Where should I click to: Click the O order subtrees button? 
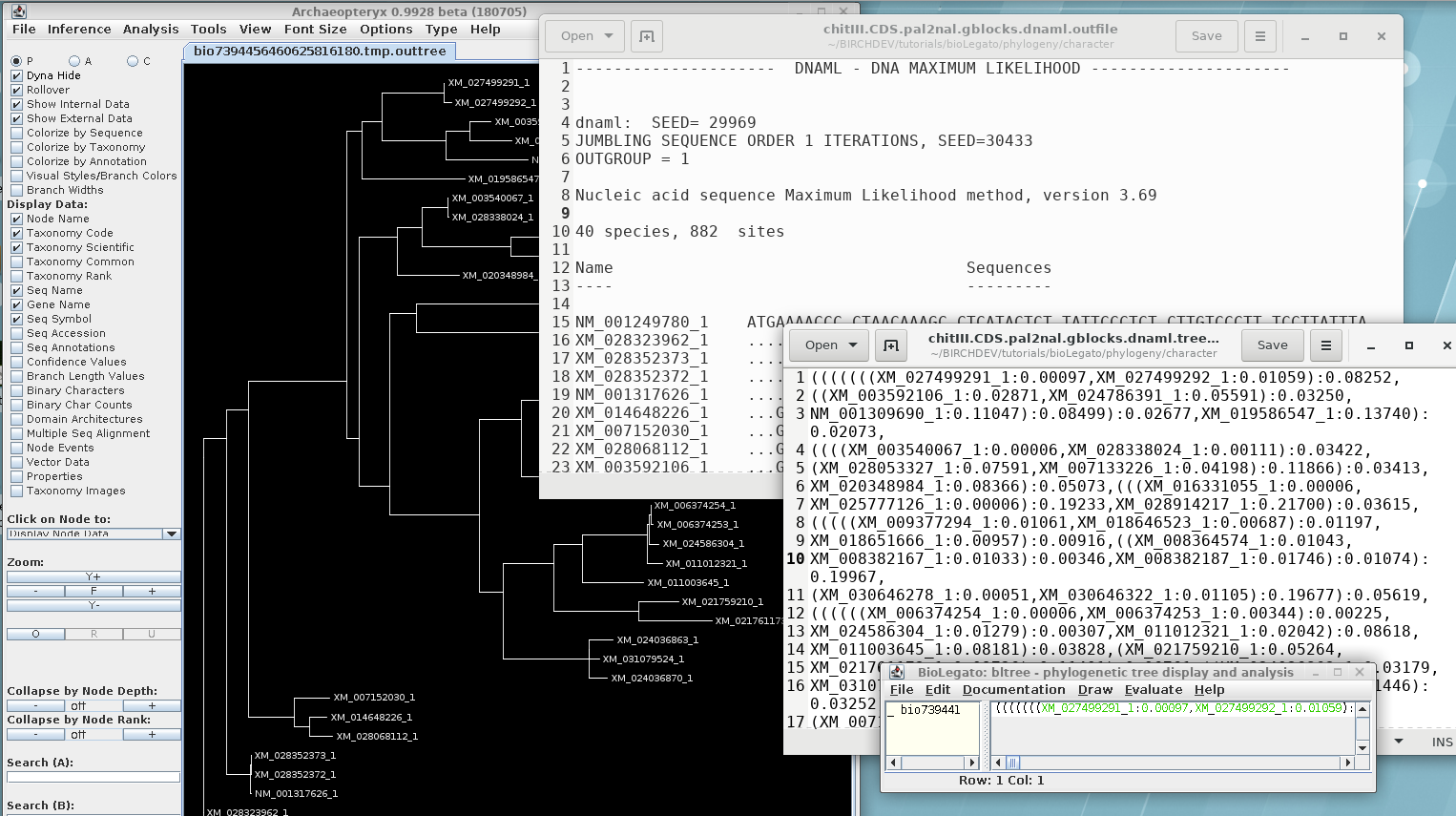coord(35,634)
